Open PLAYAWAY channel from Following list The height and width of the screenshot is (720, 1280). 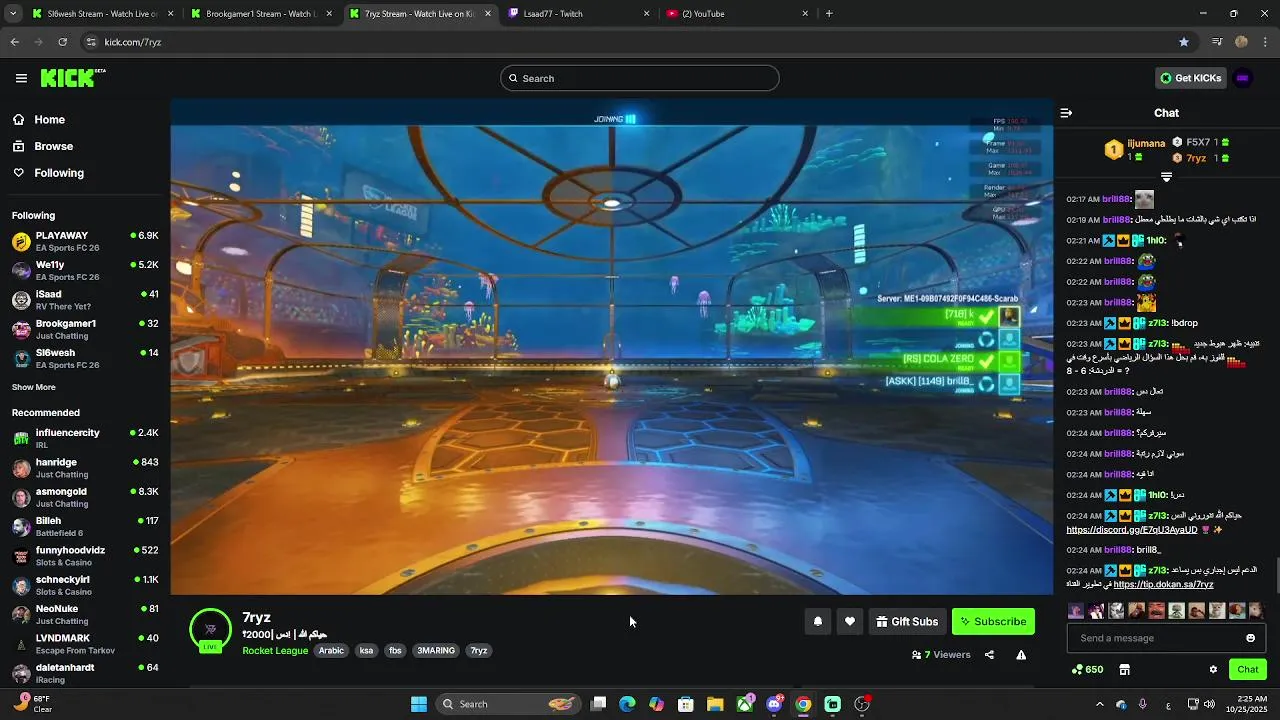pyautogui.click(x=85, y=241)
